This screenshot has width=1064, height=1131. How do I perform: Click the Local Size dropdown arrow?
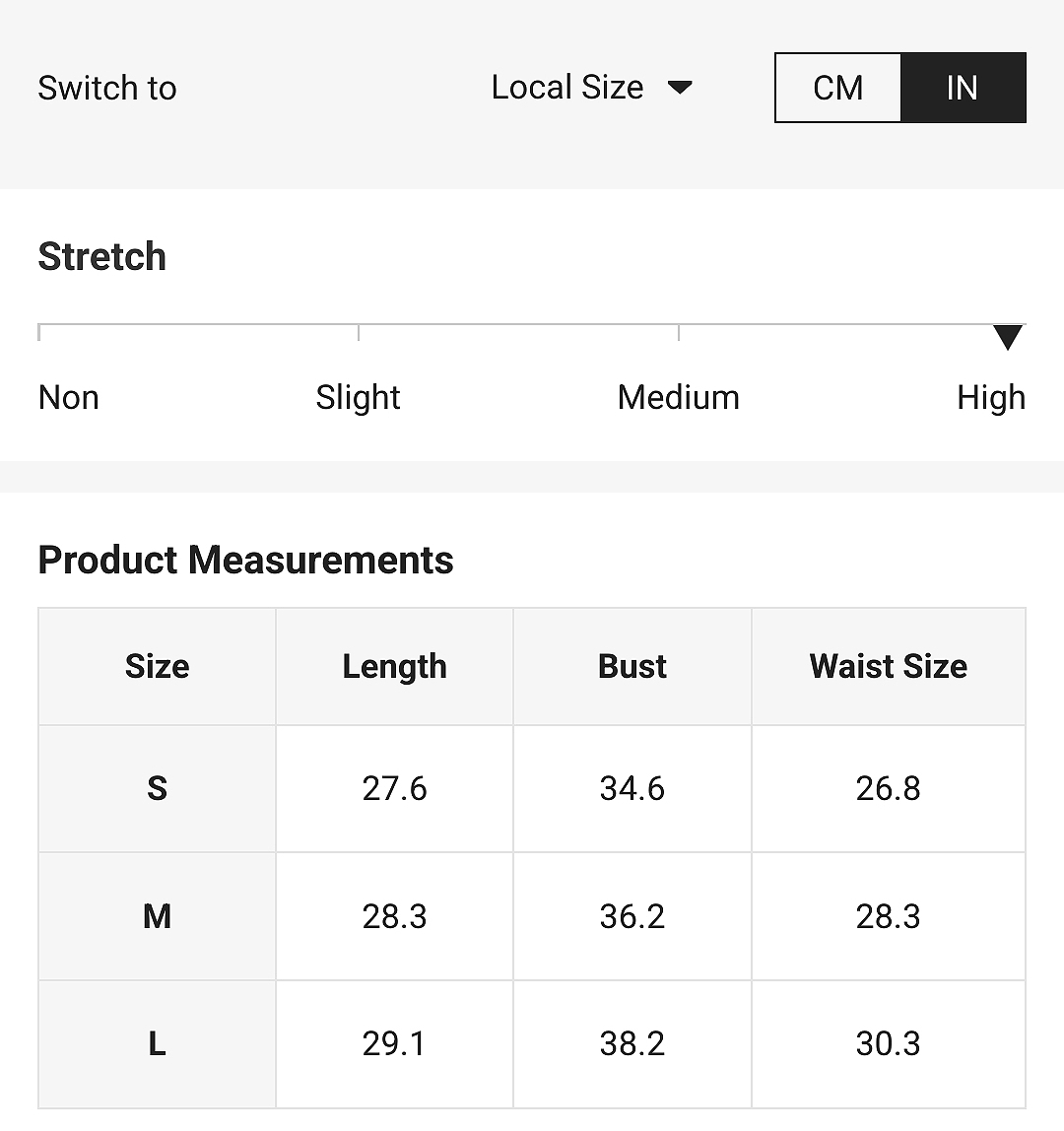(x=680, y=88)
